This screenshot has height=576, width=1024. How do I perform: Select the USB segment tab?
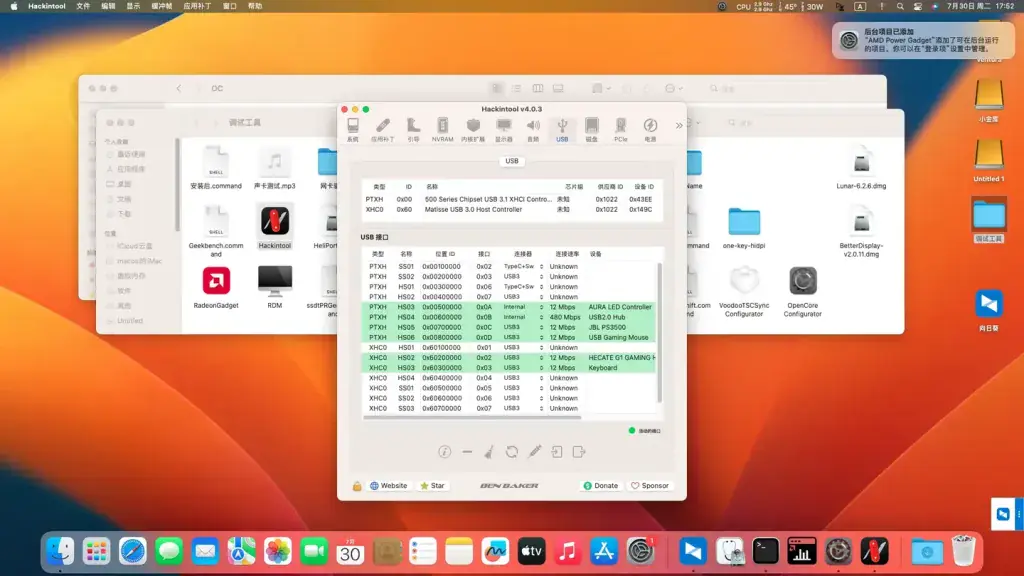click(x=512, y=161)
